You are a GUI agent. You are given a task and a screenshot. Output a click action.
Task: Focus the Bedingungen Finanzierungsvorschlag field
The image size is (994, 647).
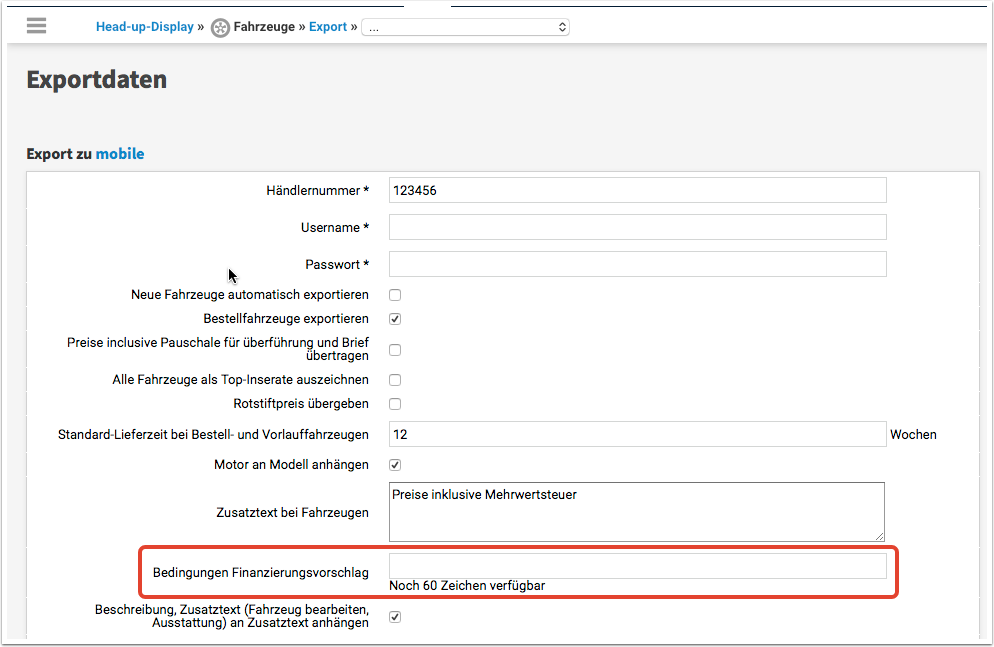(637, 567)
